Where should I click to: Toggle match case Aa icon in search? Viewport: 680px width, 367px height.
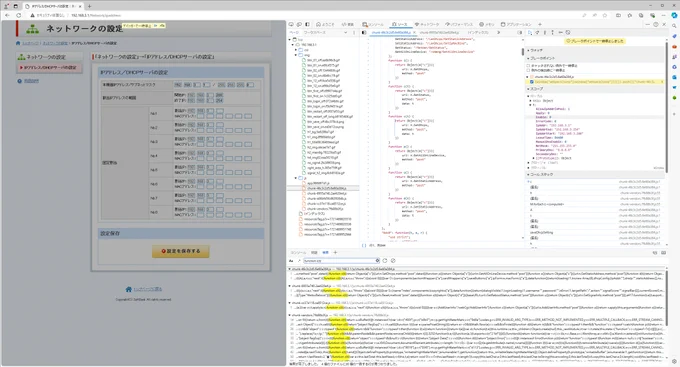click(x=291, y=261)
